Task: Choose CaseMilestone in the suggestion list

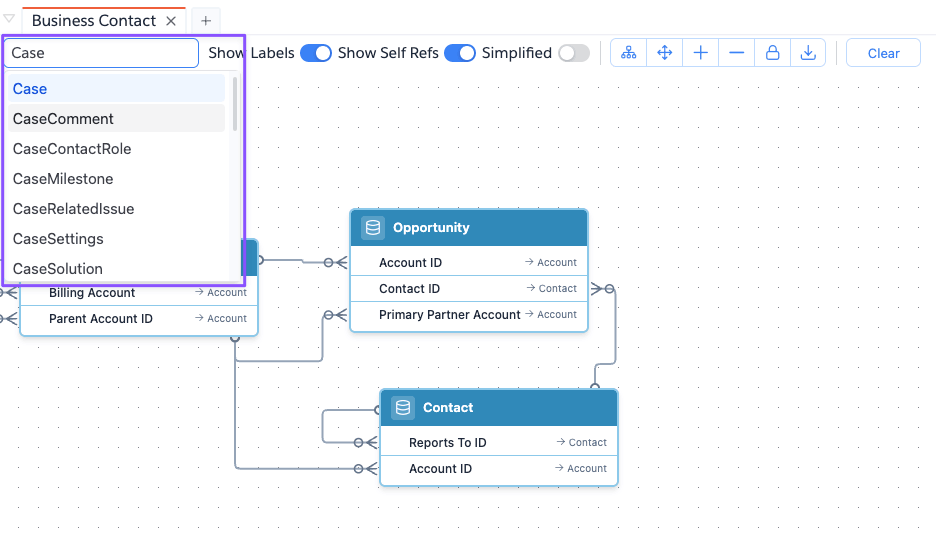Action: (63, 179)
